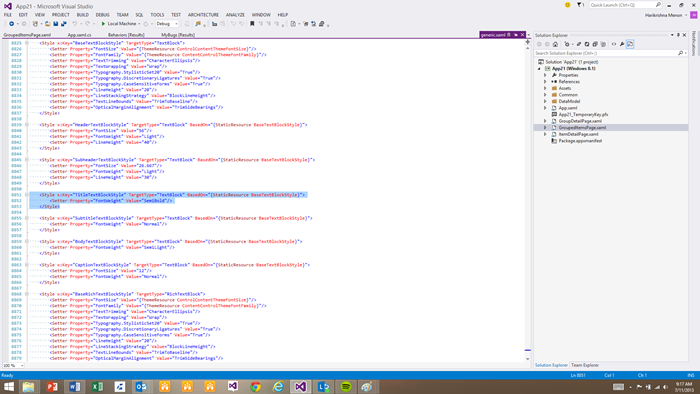Viewport: 700px width, 394px height.
Task: Switch to the GroupedItemsPage.xaml editor tab
Action: click(27, 35)
